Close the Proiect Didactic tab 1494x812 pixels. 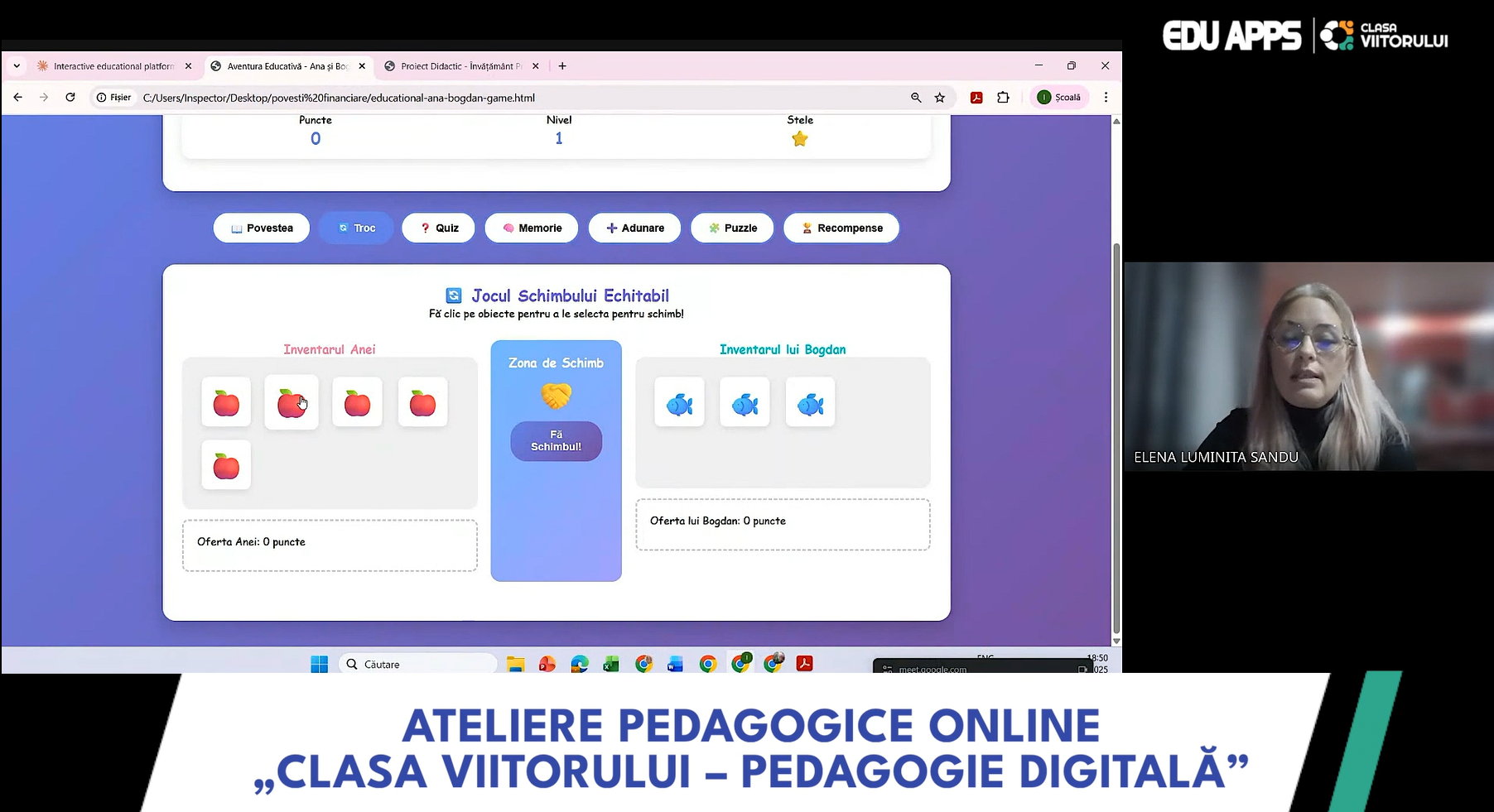[535, 66]
